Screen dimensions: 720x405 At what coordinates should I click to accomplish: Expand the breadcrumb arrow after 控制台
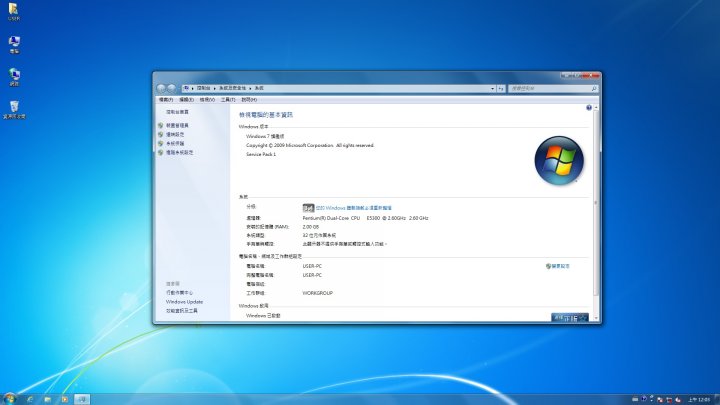coord(214,88)
